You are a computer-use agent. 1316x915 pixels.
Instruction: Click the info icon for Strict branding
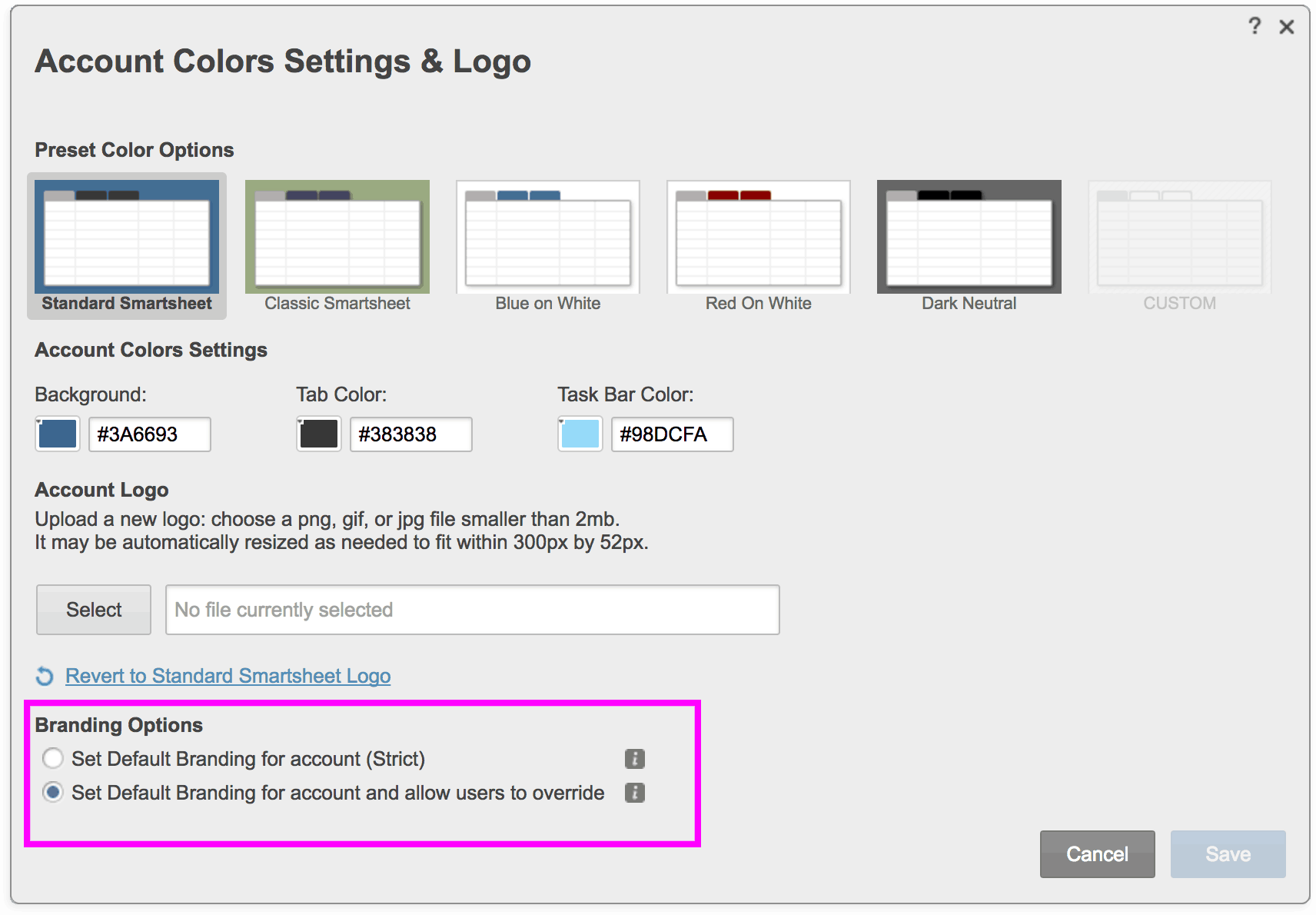point(635,759)
